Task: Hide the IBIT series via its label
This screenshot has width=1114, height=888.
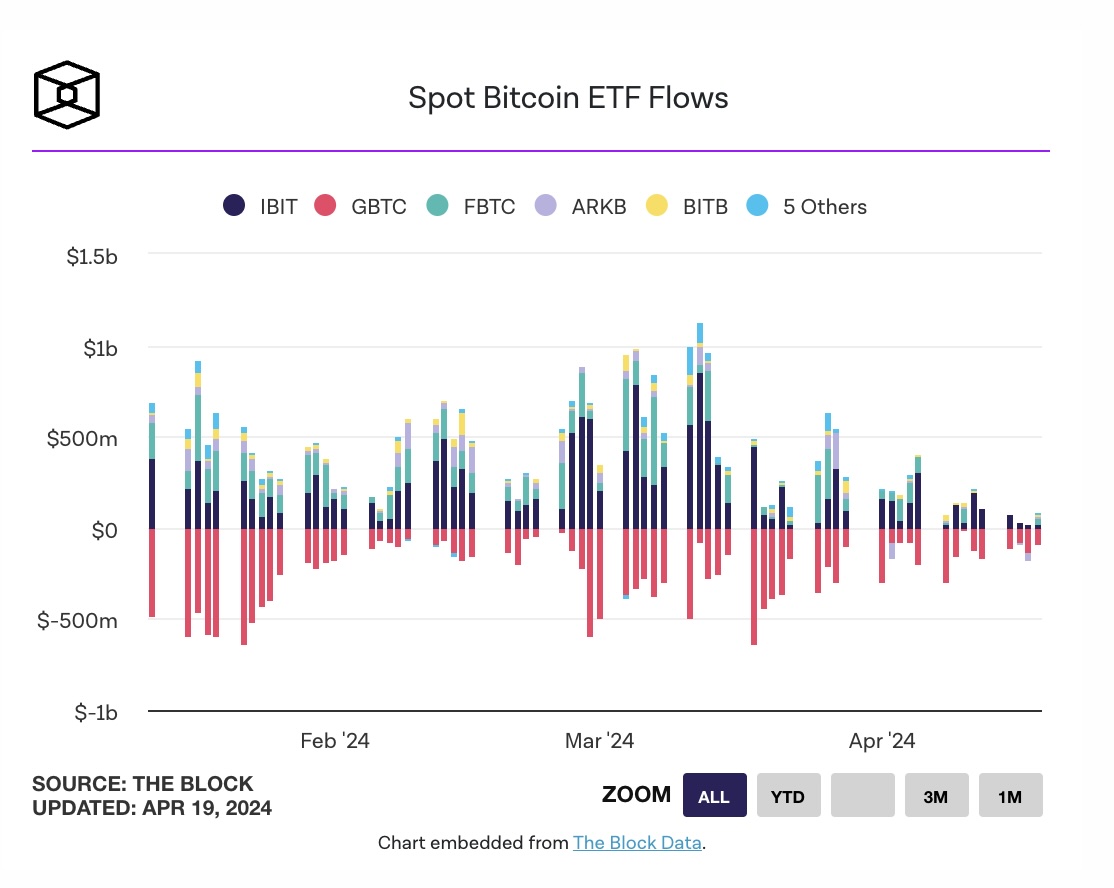Action: click(x=278, y=207)
